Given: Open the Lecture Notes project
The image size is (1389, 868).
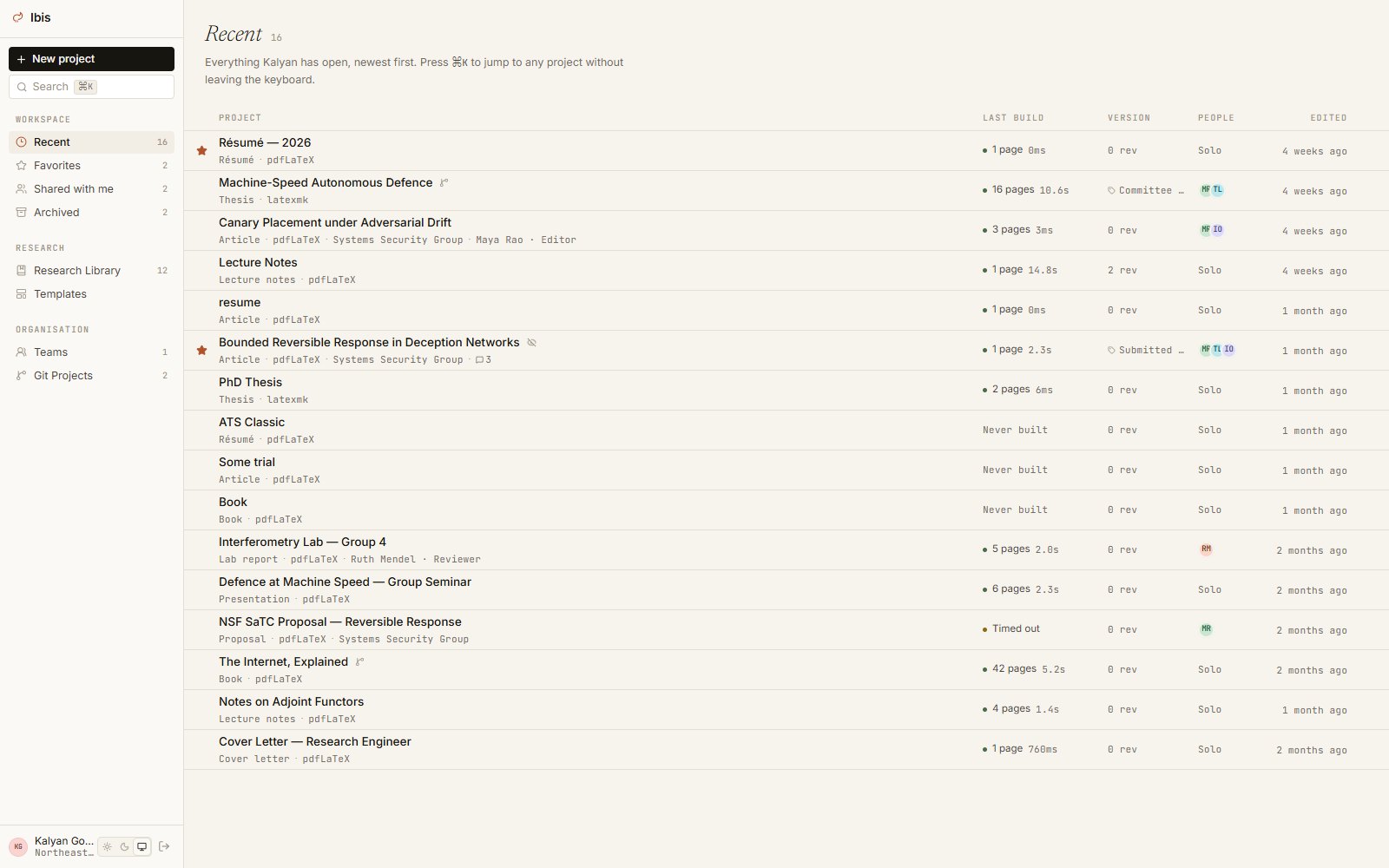Looking at the screenshot, I should 258,263.
